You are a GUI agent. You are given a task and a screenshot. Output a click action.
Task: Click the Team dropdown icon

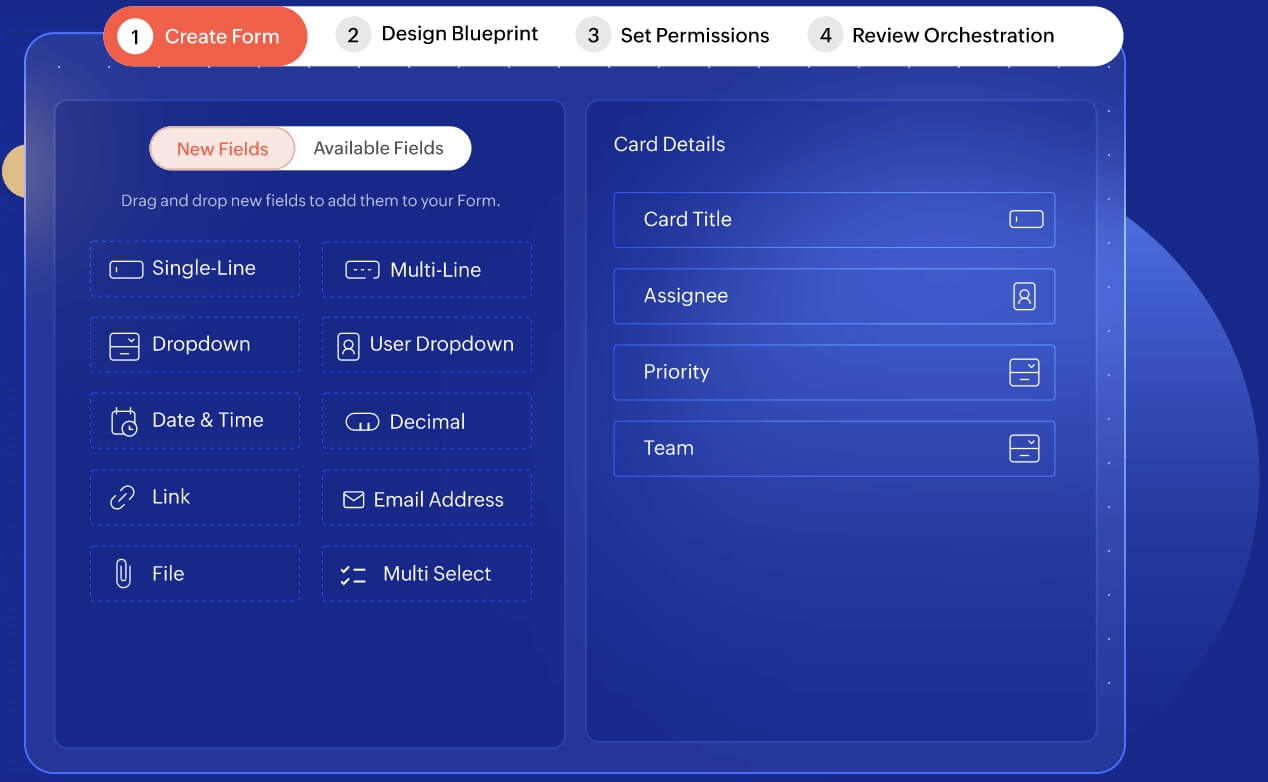click(x=1024, y=448)
